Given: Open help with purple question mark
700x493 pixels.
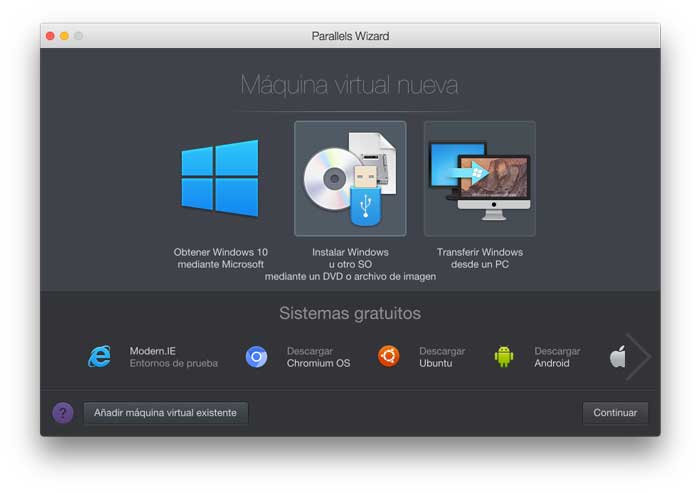Looking at the screenshot, I should click(x=63, y=413).
